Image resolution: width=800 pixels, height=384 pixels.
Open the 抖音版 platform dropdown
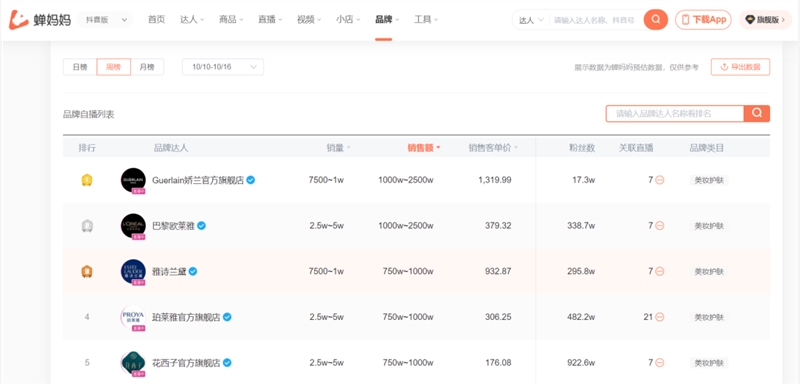coord(105,20)
